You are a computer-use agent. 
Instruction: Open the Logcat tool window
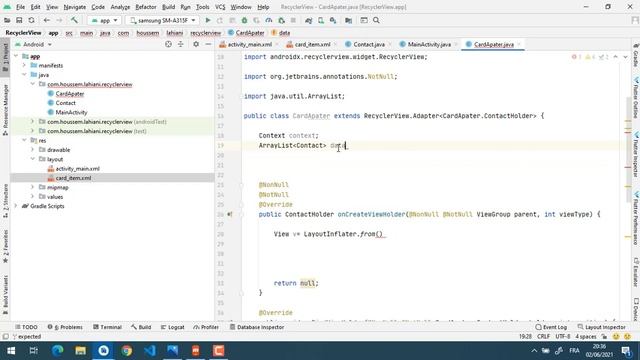(173, 327)
